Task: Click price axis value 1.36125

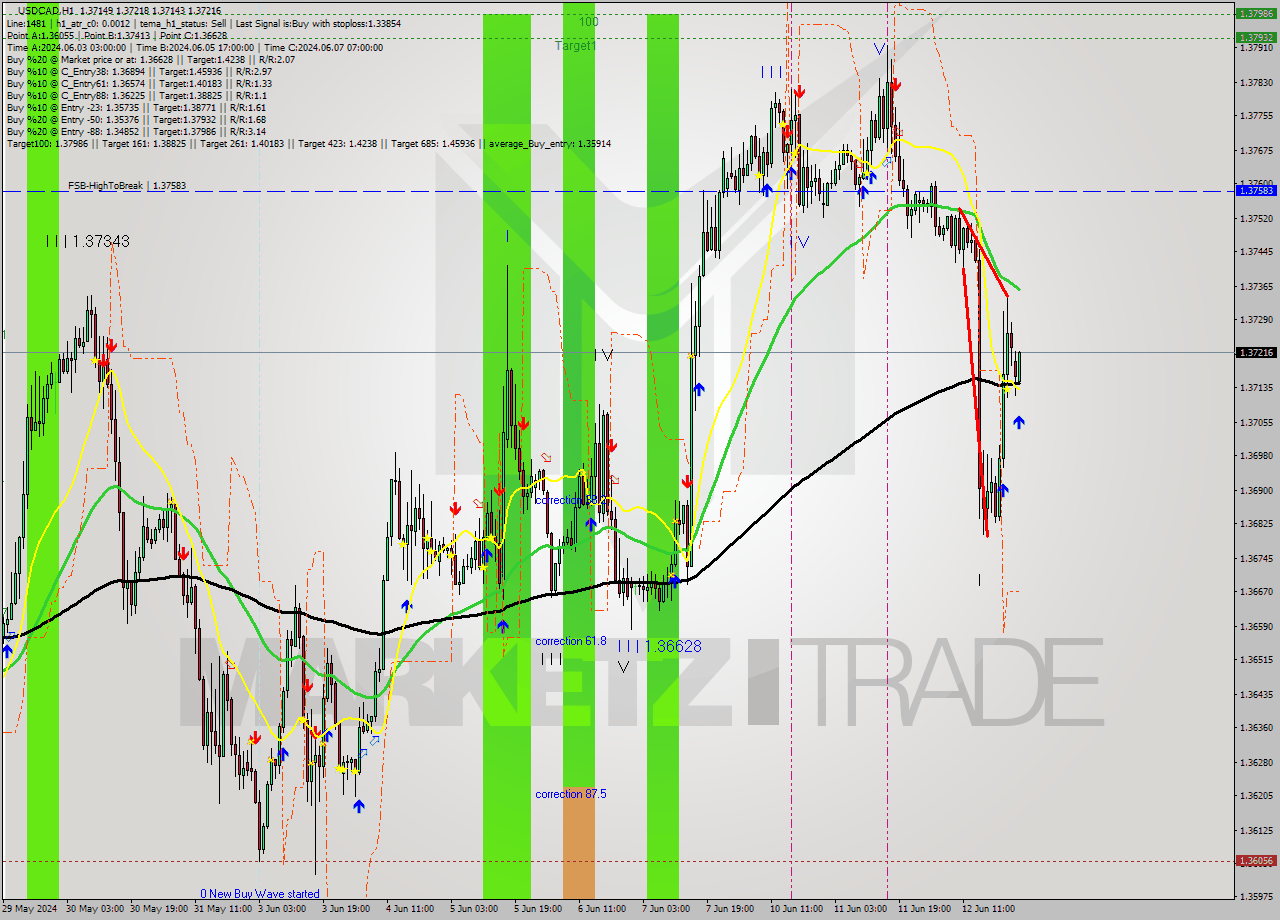Action: point(1256,831)
